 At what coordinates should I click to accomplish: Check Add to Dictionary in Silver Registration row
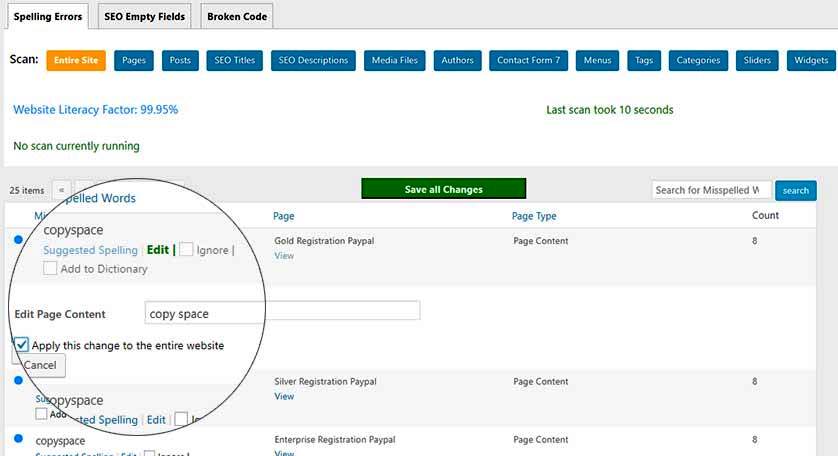(41, 413)
